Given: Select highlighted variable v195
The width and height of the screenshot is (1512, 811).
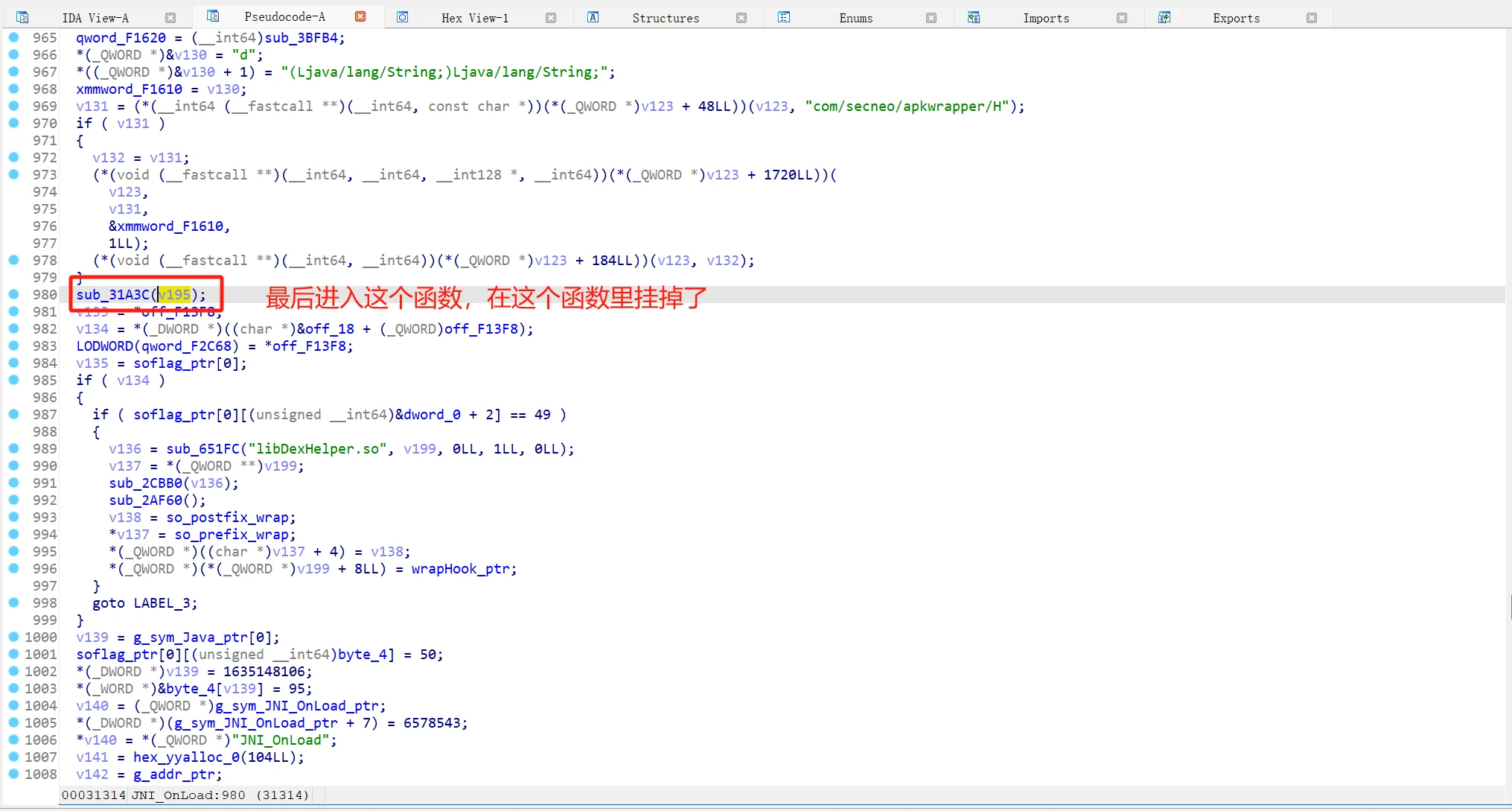Looking at the screenshot, I should tap(175, 295).
